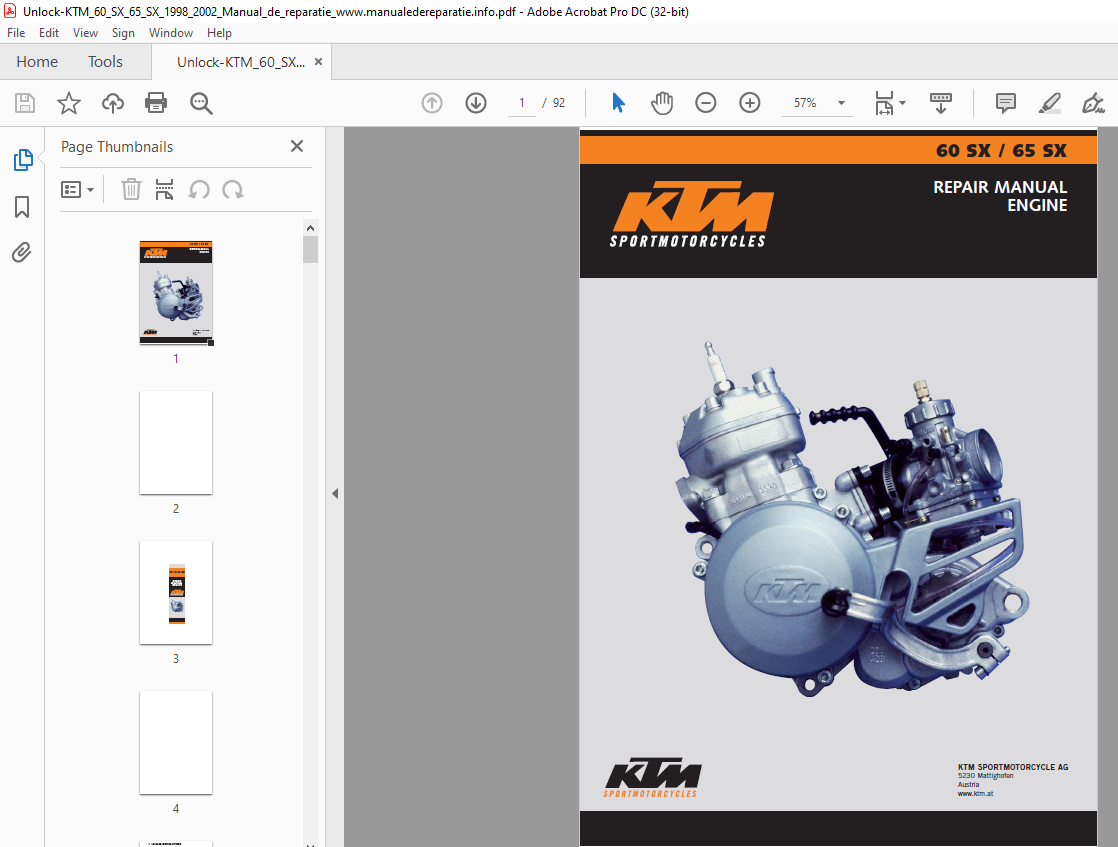Switch to the Home tab
This screenshot has width=1118, height=847.
[x=37, y=62]
